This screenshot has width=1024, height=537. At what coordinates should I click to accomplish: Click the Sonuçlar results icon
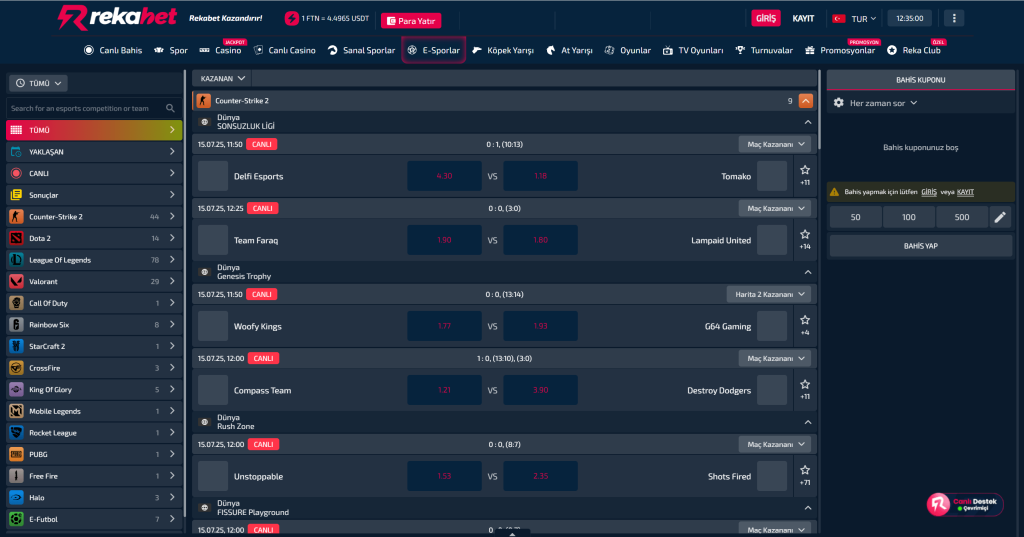[16, 195]
